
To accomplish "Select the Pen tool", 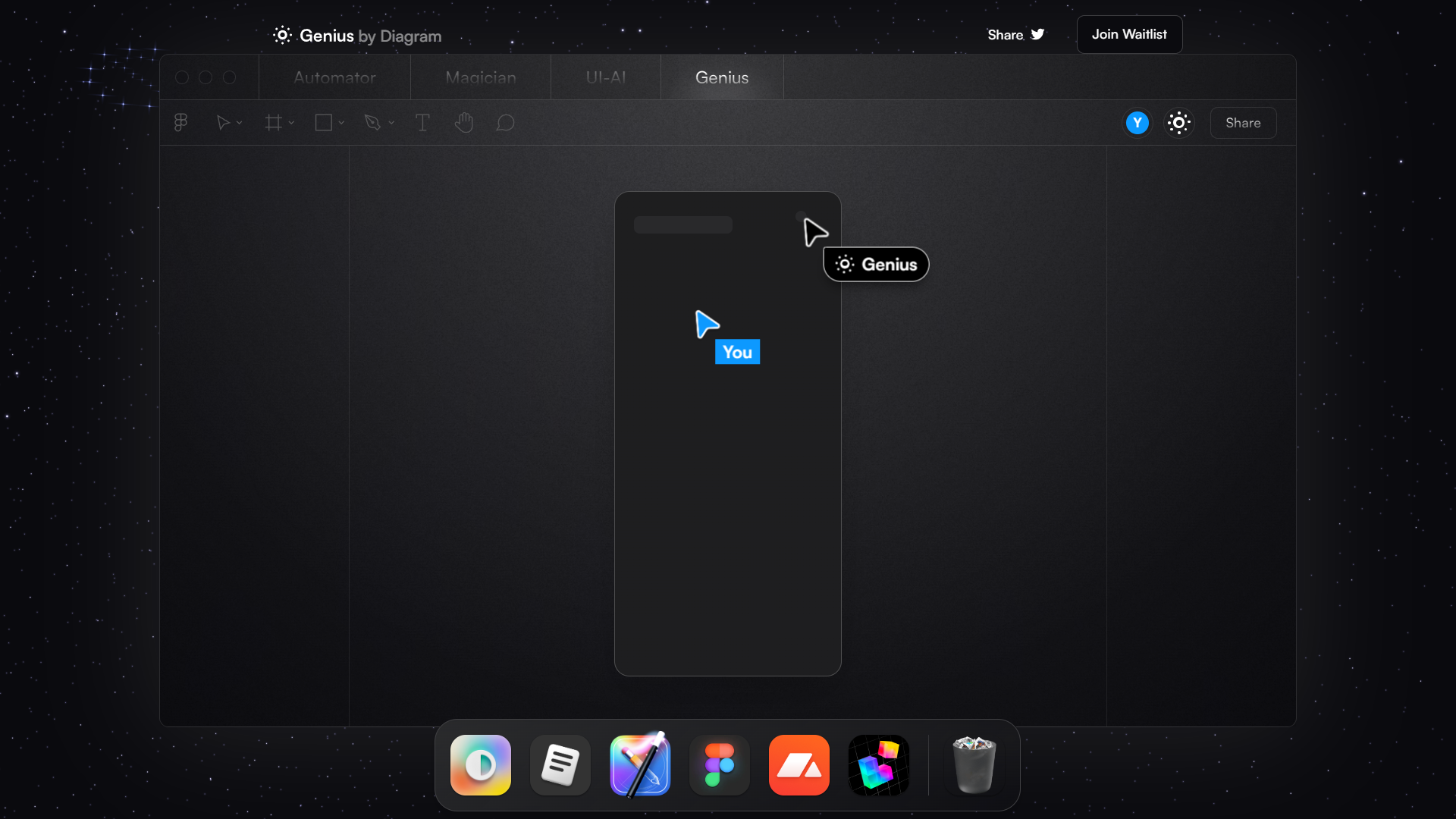I will tap(372, 123).
